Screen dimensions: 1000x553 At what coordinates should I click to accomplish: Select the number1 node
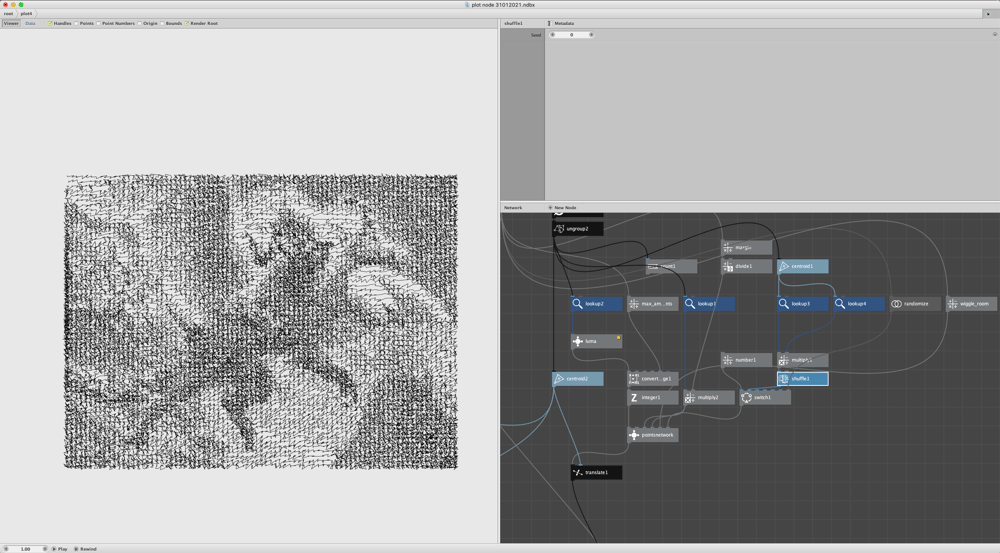tap(746, 360)
